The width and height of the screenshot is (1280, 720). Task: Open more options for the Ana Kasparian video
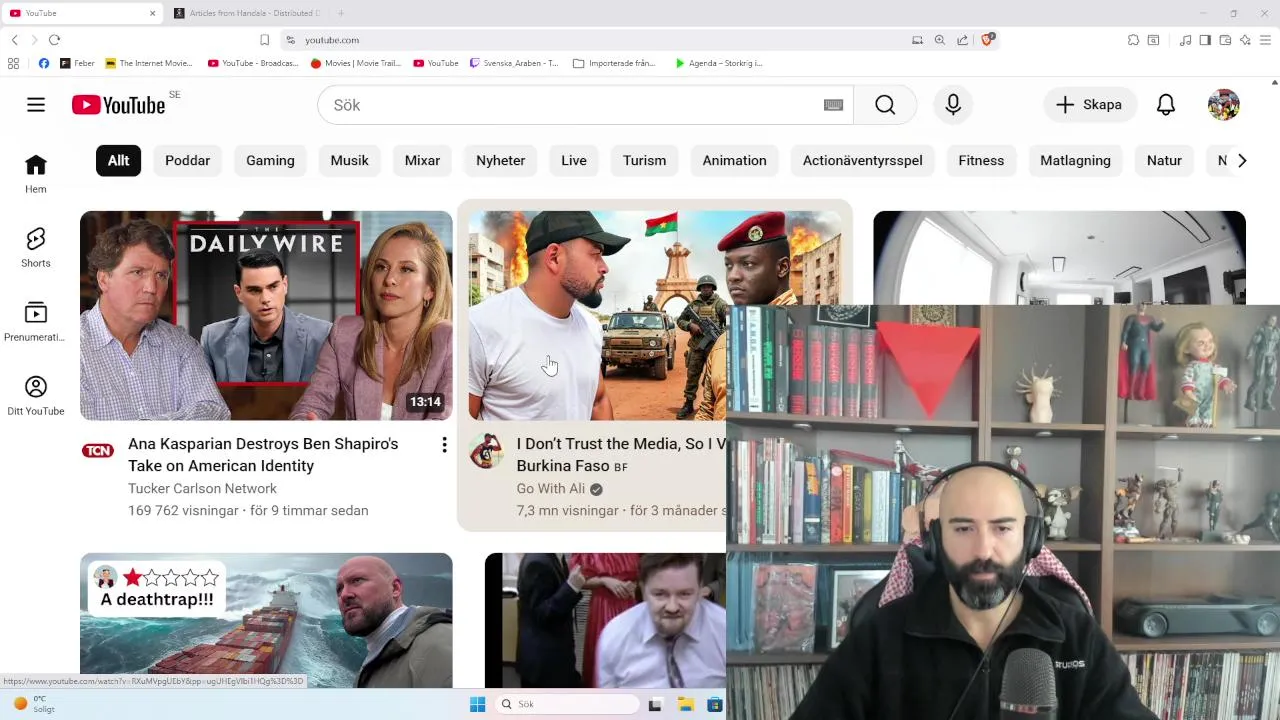coord(444,445)
